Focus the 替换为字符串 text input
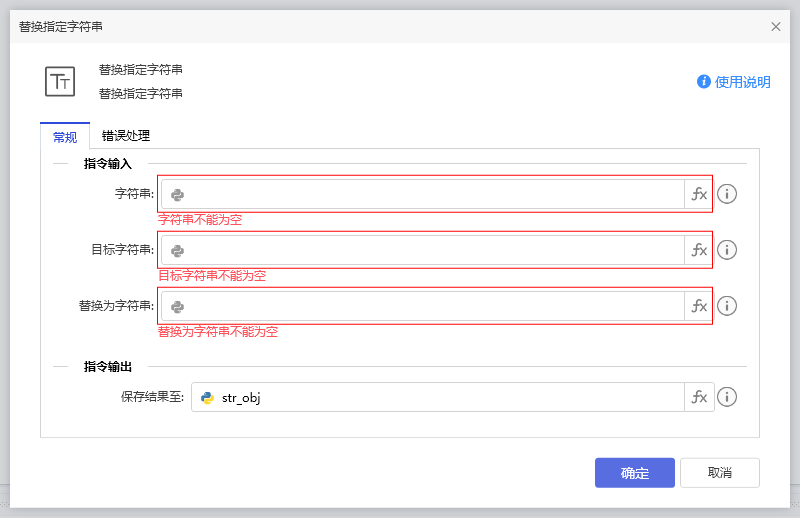The image size is (800, 518). [x=430, y=306]
